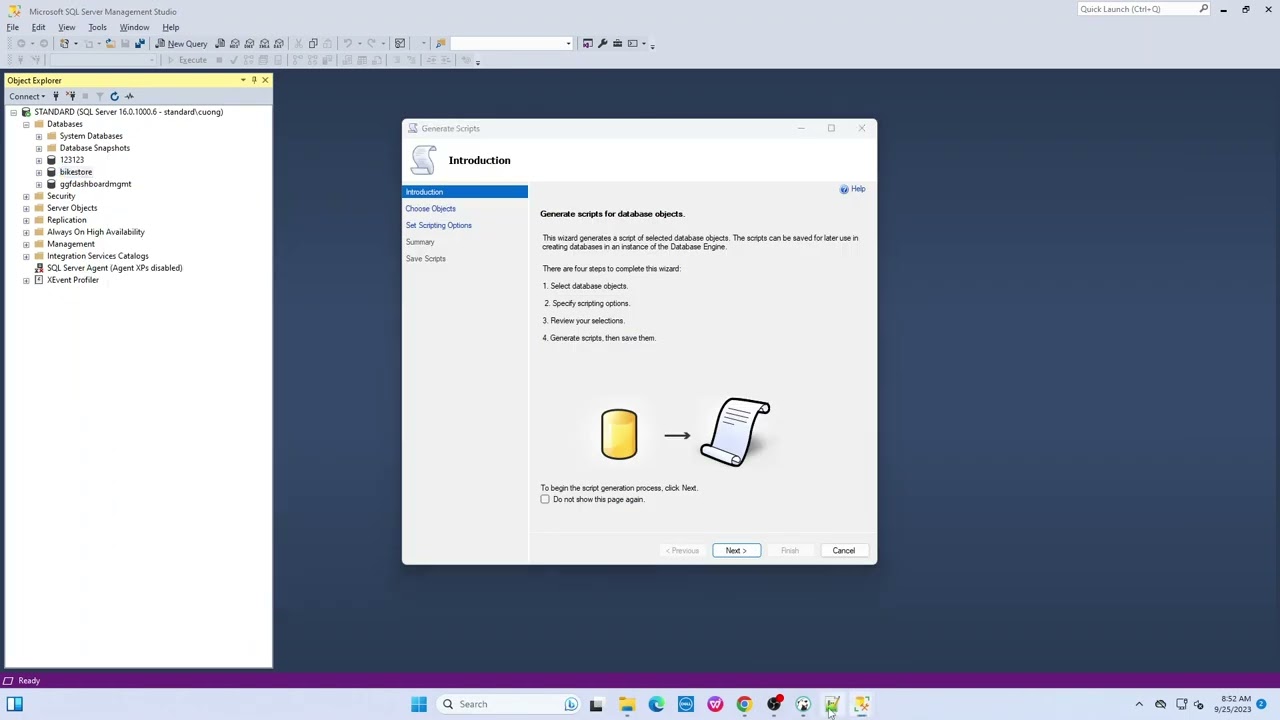Image resolution: width=1280 pixels, height=720 pixels.
Task: Select the ggfdashboardmgmt database
Action: point(95,184)
